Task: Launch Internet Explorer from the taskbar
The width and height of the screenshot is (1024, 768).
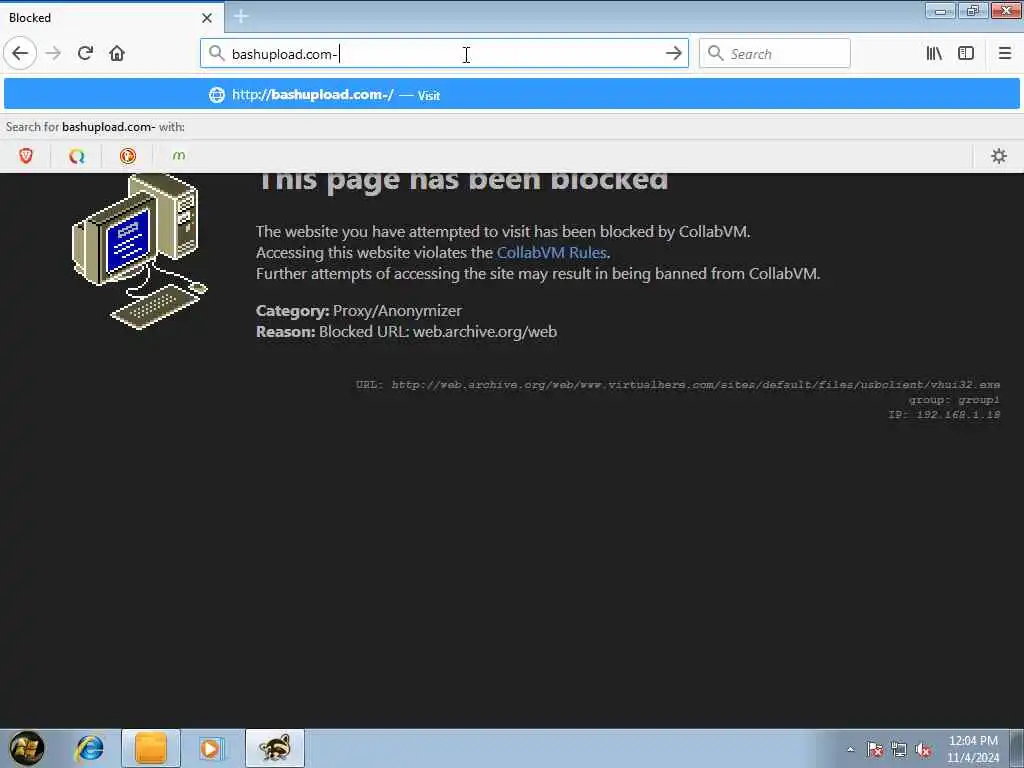Action: point(89,748)
